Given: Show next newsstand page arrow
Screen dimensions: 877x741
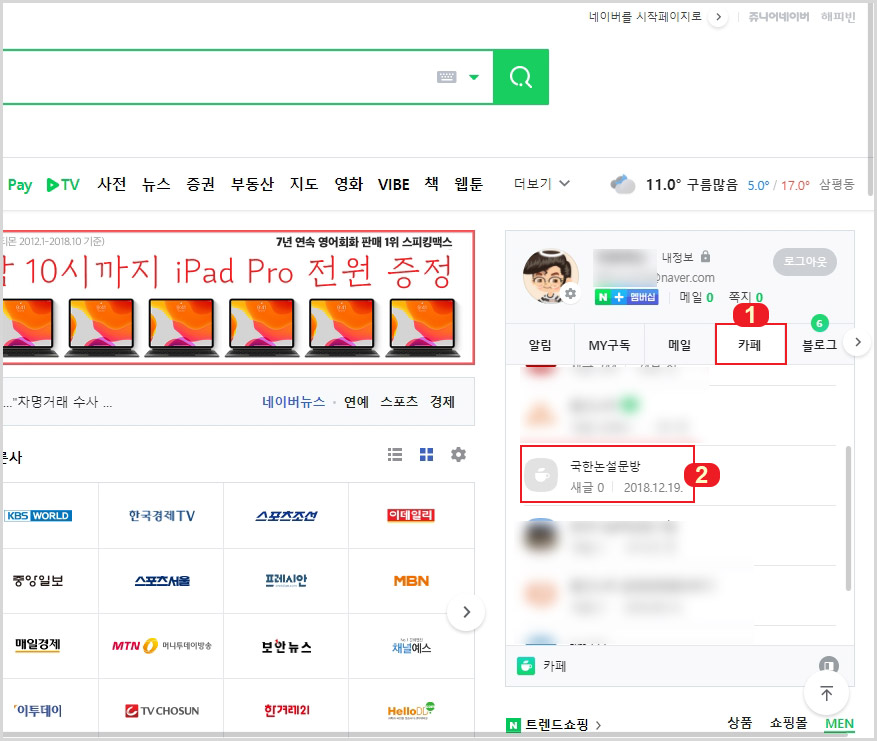Looking at the screenshot, I should pyautogui.click(x=466, y=612).
